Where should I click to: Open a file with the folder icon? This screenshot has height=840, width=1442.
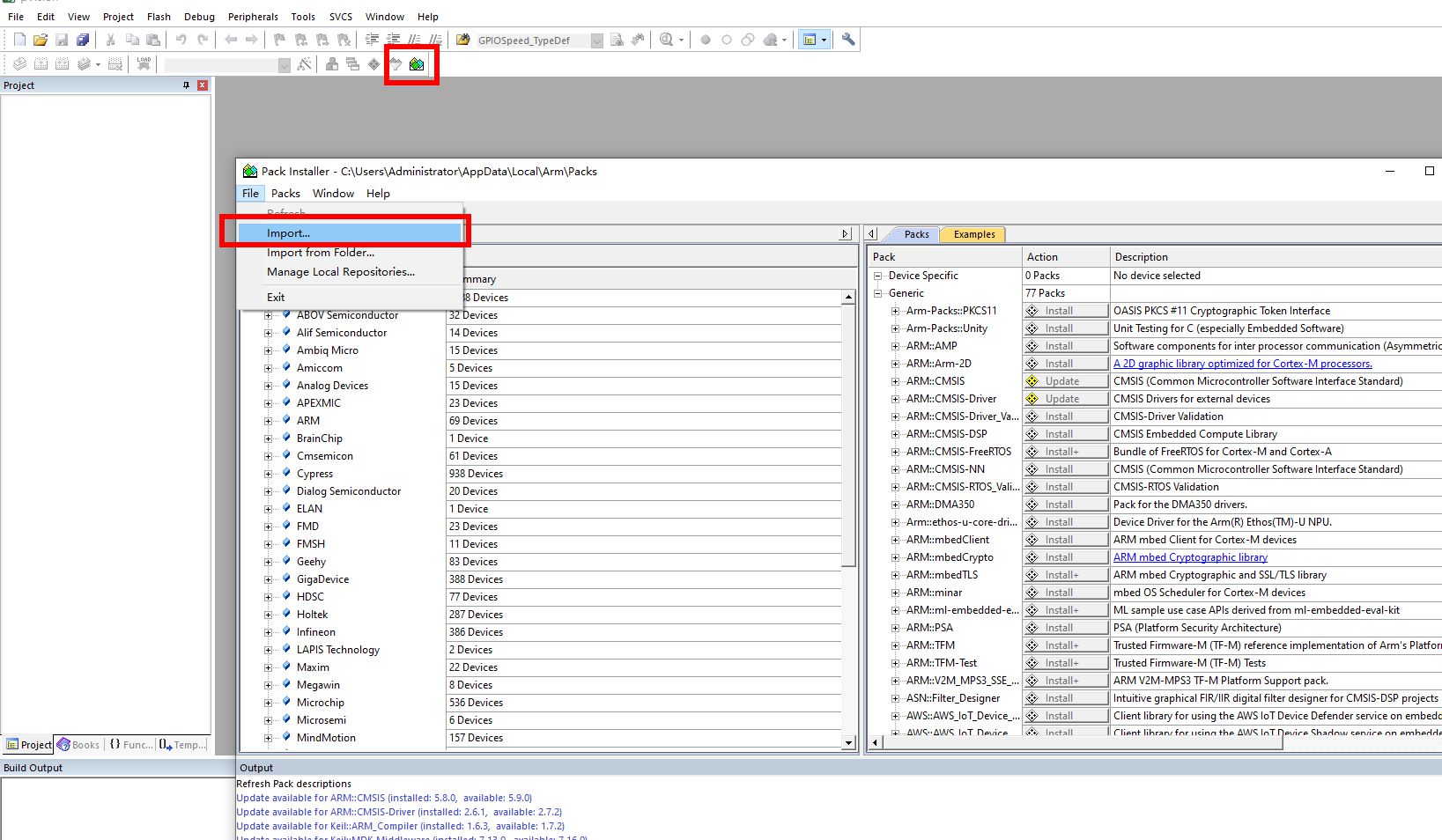(x=41, y=40)
